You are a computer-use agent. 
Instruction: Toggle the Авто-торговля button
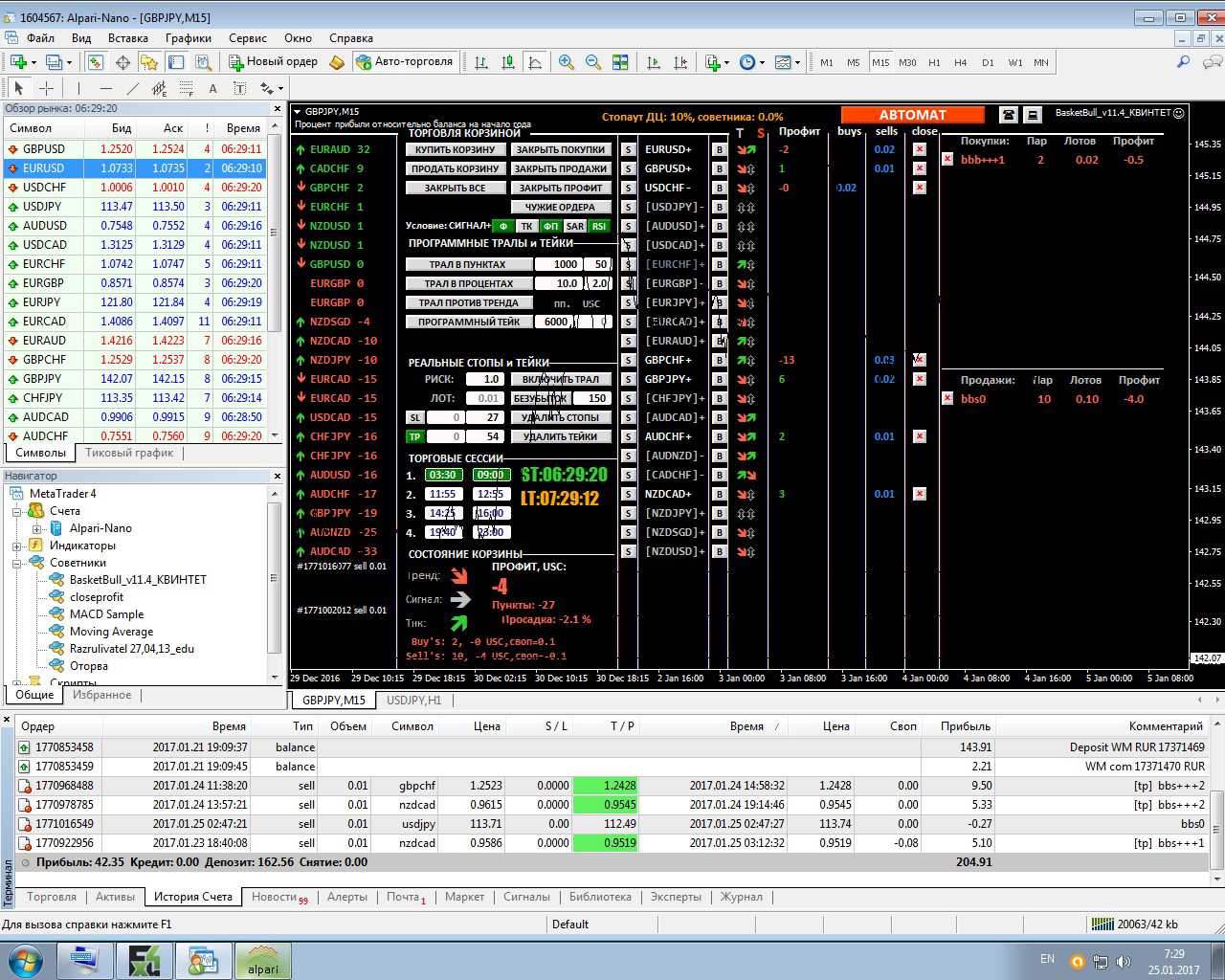pos(404,62)
